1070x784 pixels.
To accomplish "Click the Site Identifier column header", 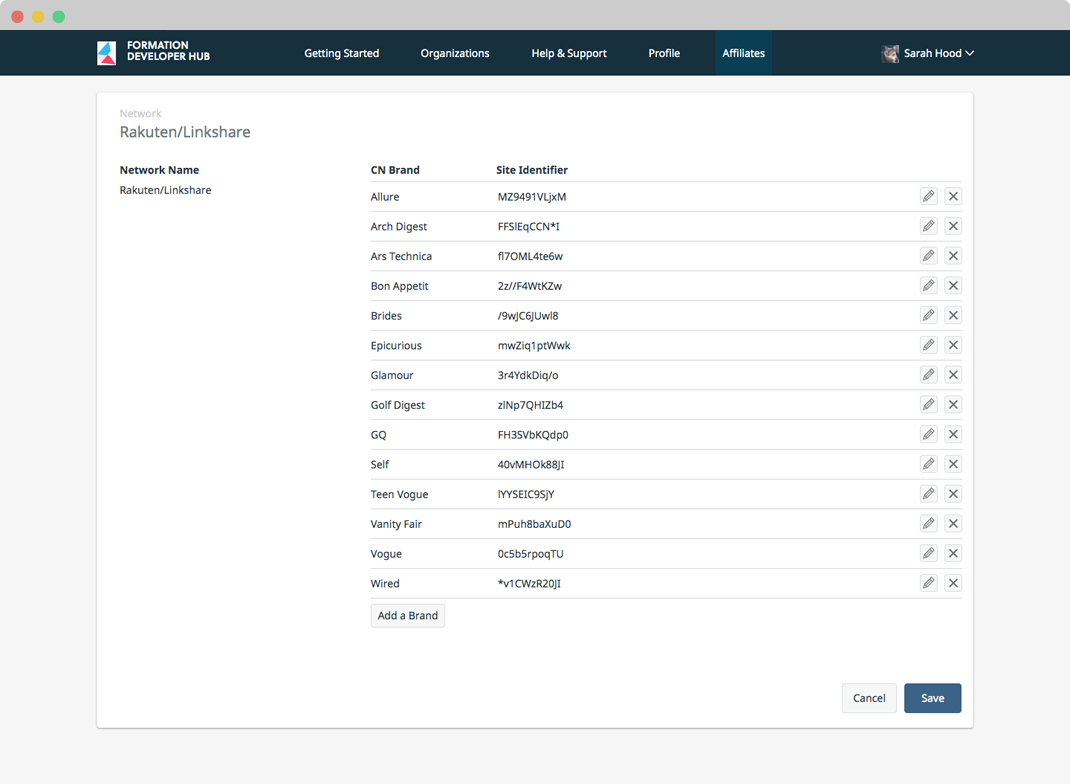I will coord(532,170).
